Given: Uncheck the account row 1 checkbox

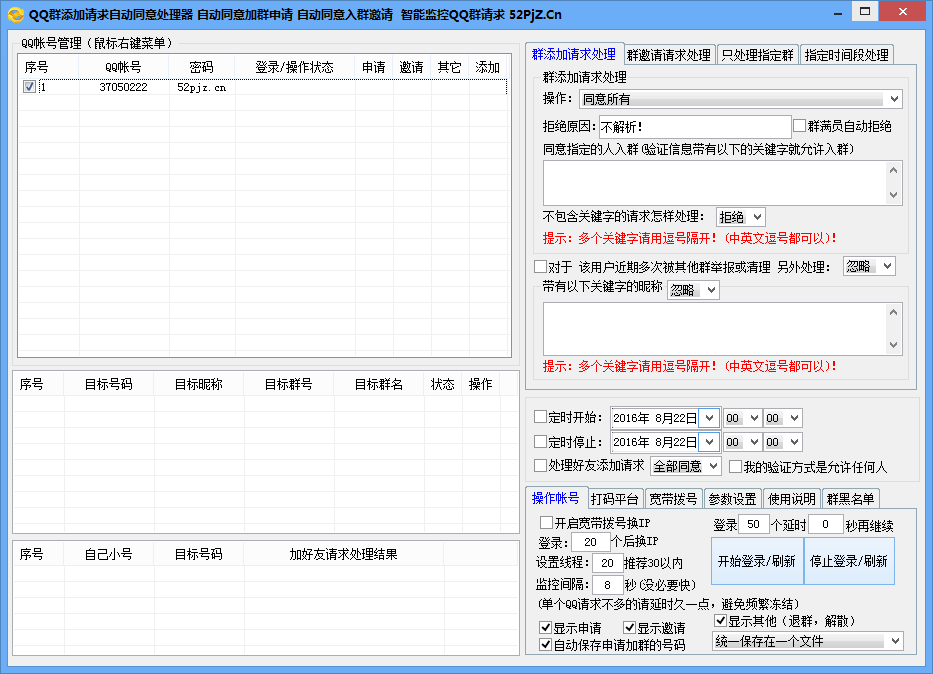Looking at the screenshot, I should coord(30,87).
